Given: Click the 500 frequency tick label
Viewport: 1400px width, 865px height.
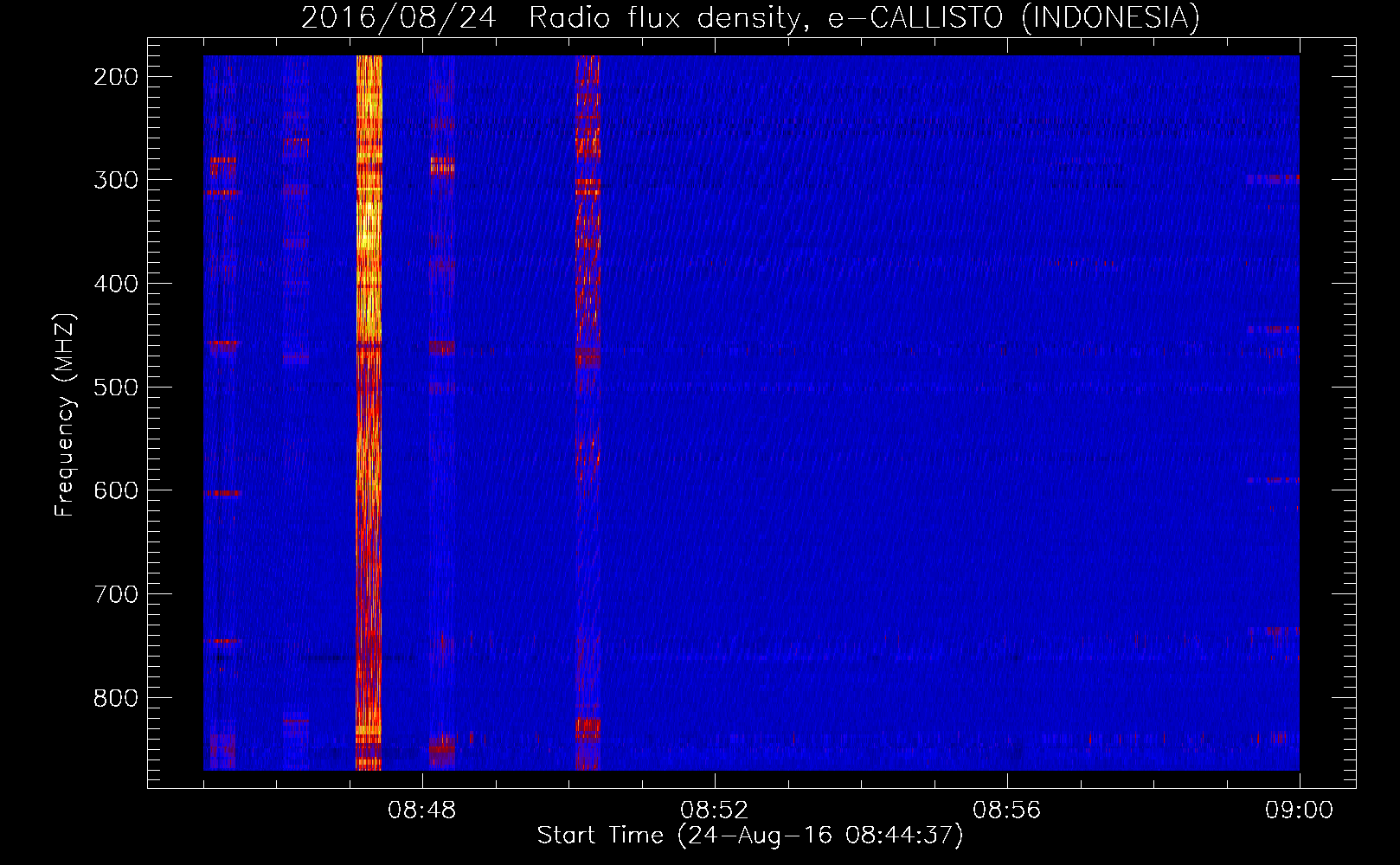Looking at the screenshot, I should (116, 387).
